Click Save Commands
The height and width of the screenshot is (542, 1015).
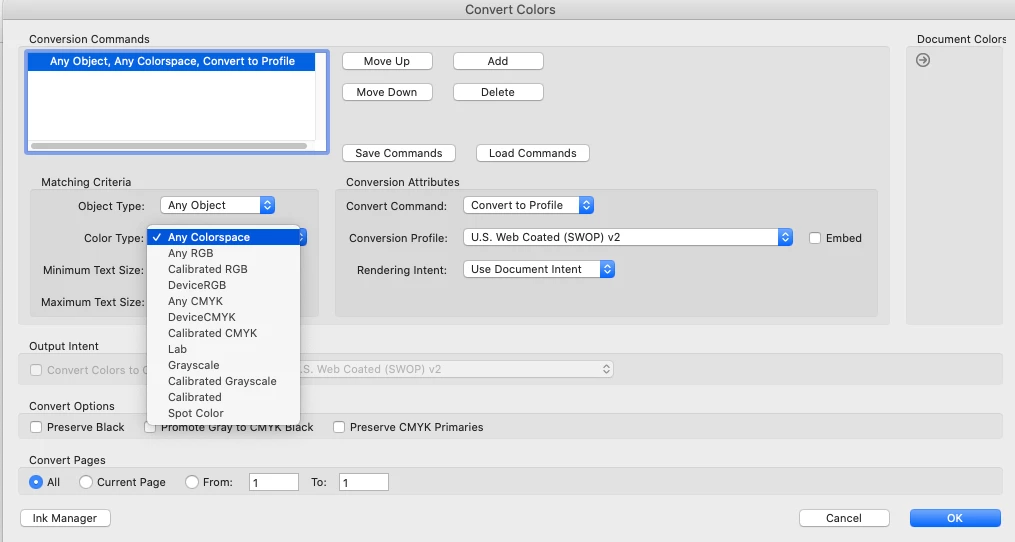(x=399, y=153)
